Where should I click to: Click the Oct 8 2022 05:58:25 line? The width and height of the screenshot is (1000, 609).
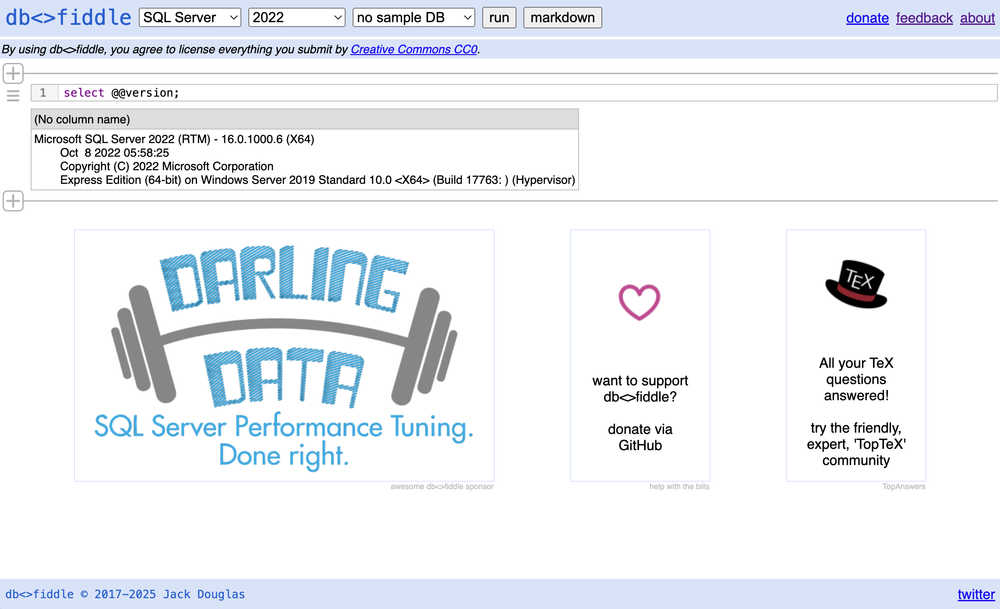(x=115, y=153)
